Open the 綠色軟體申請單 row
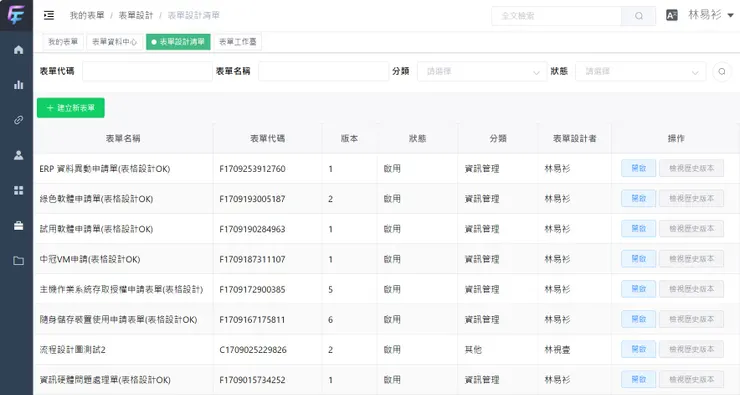This screenshot has width=740, height=395. pos(638,199)
